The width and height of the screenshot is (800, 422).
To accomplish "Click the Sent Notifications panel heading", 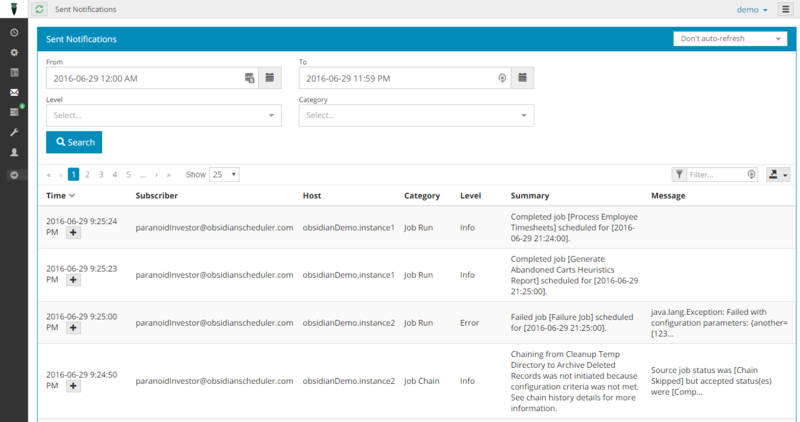I will click(x=81, y=39).
